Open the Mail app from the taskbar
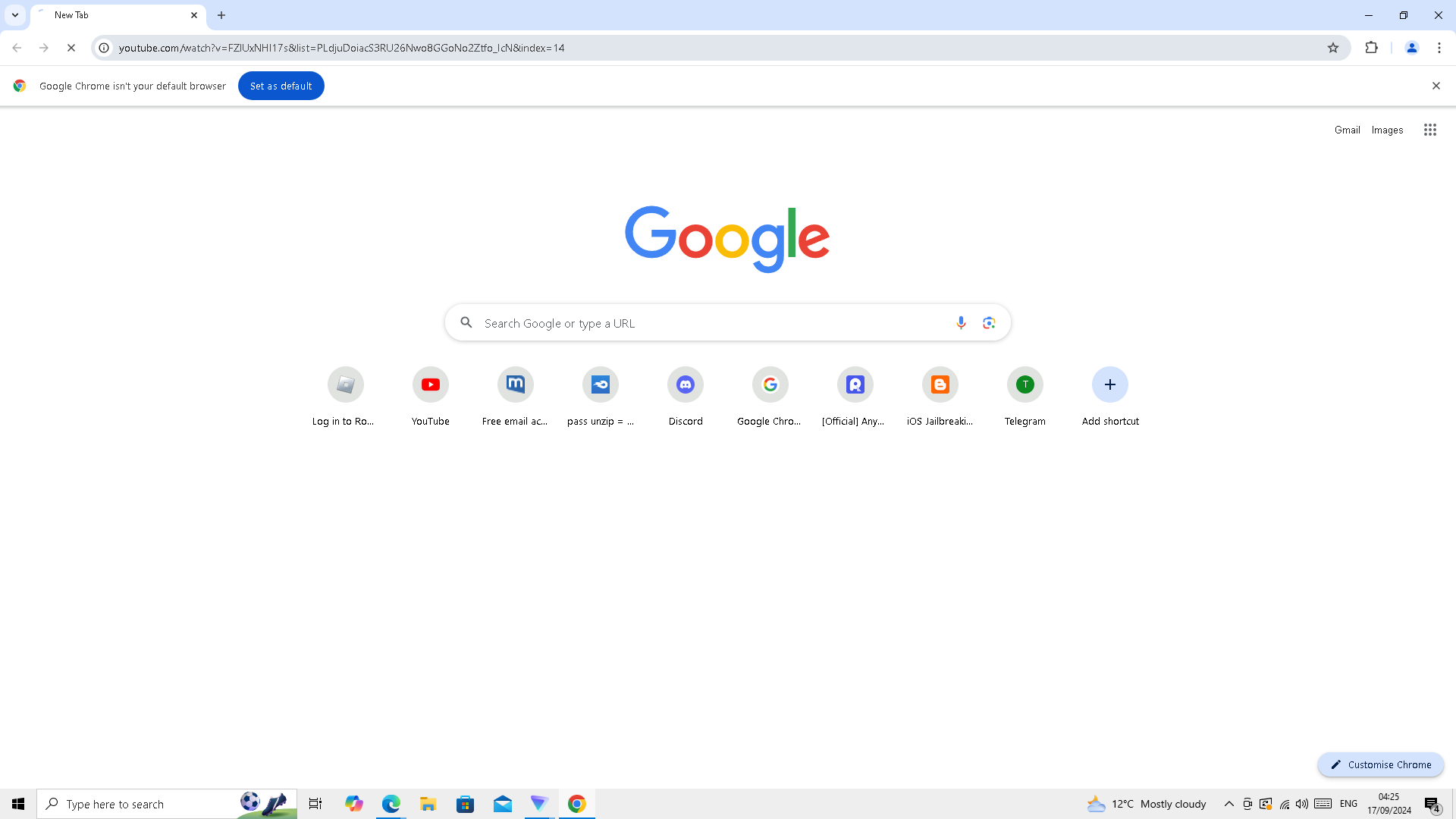Image resolution: width=1456 pixels, height=819 pixels. click(503, 804)
